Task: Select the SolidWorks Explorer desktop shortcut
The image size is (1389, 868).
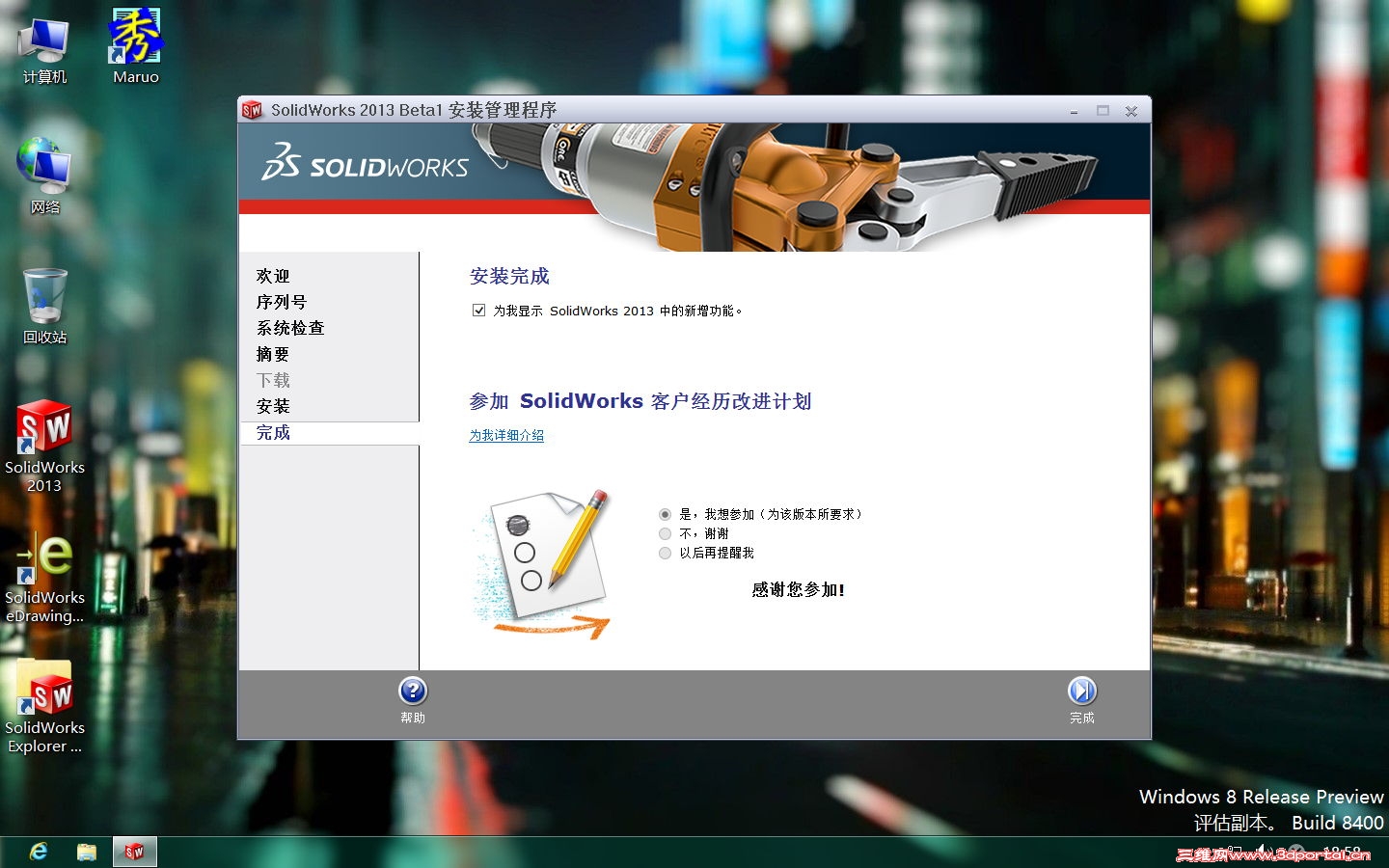Action: click(x=44, y=707)
